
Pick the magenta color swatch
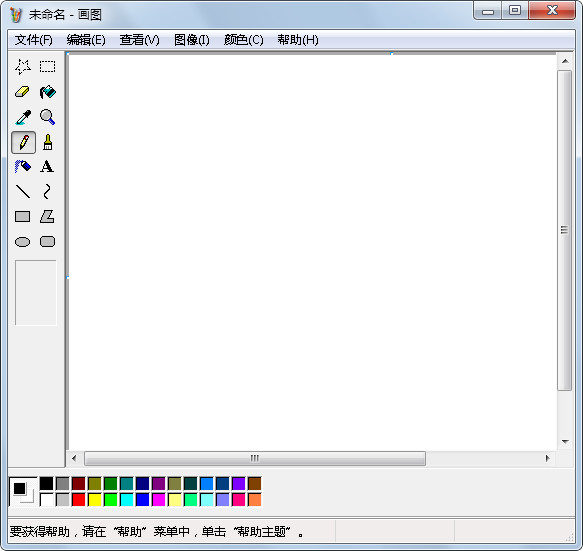159,500
